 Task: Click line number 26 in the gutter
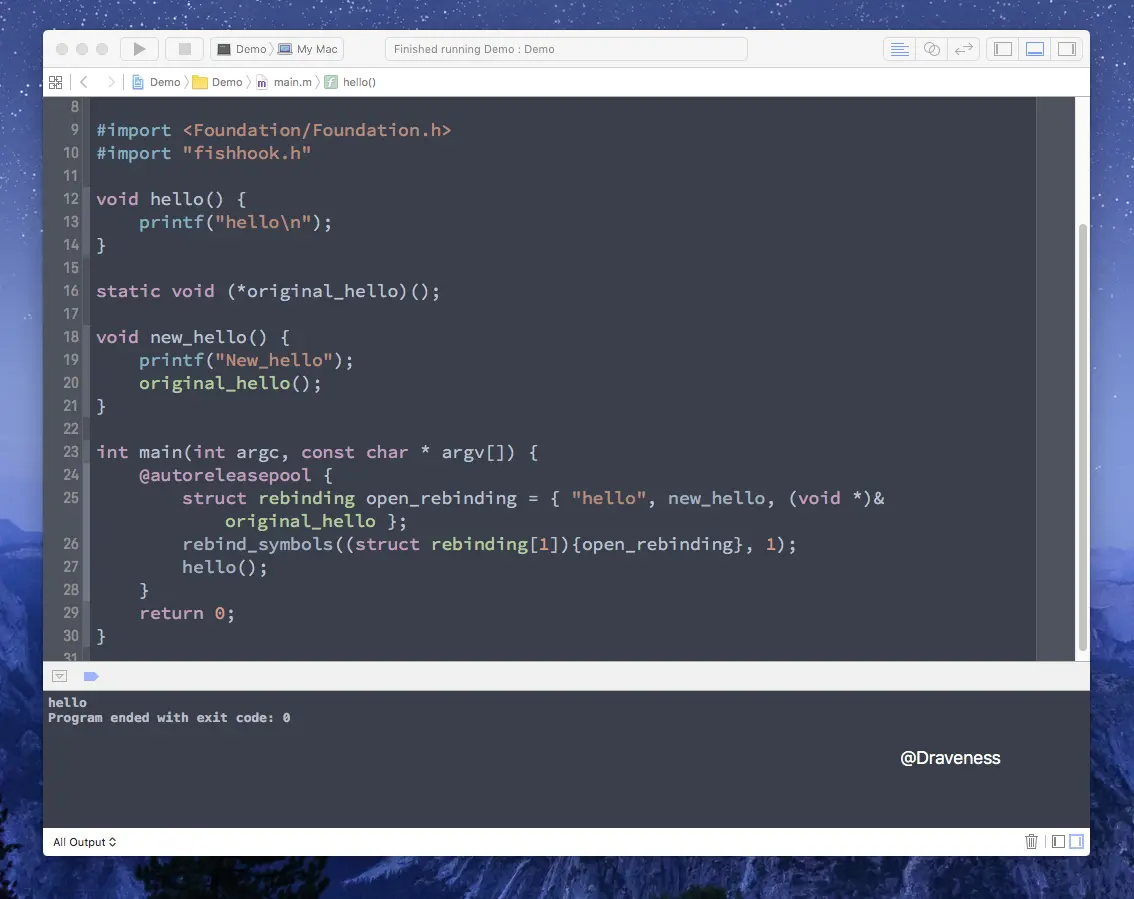[x=71, y=544]
